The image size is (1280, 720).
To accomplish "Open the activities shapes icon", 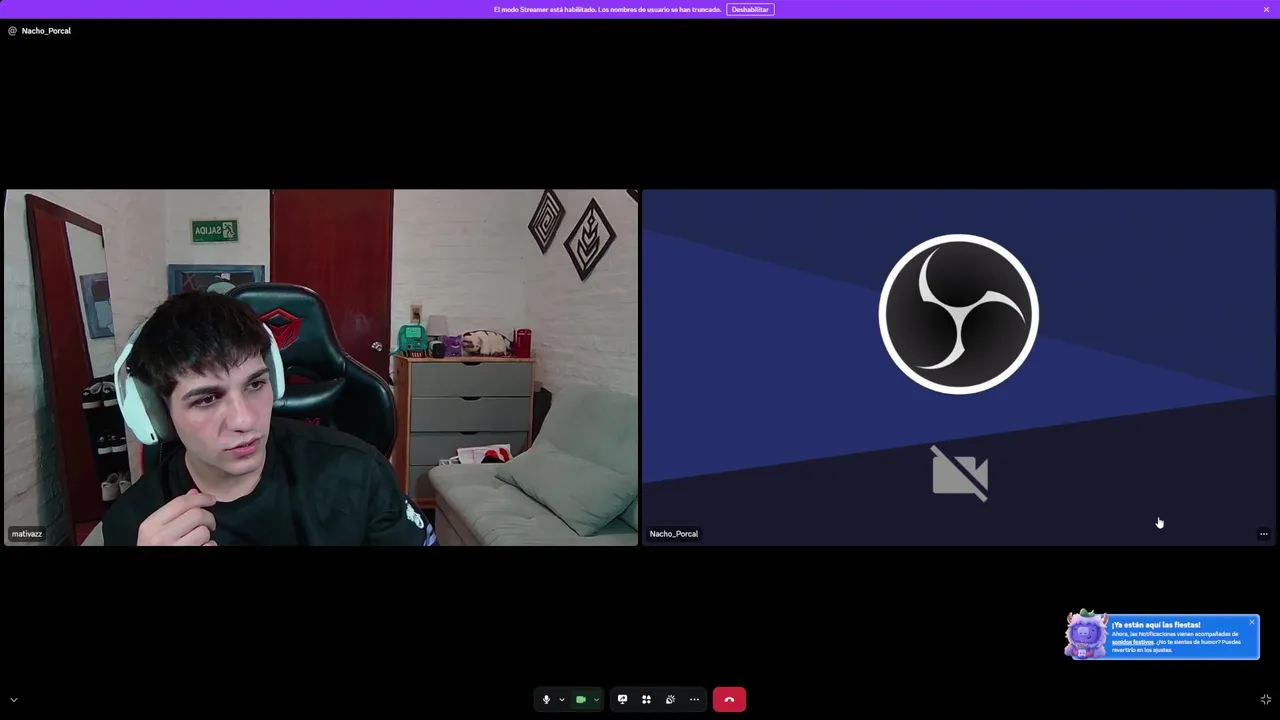I will point(646,699).
